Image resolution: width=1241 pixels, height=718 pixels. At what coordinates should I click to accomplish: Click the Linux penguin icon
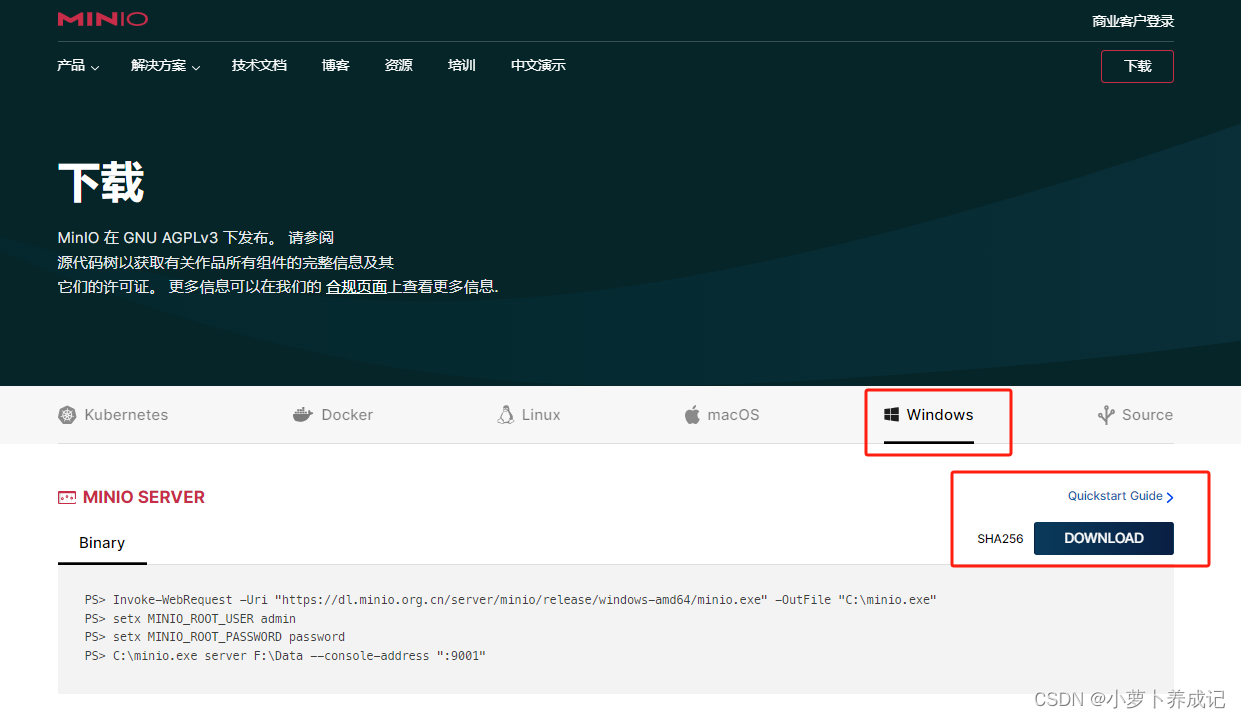[506, 415]
